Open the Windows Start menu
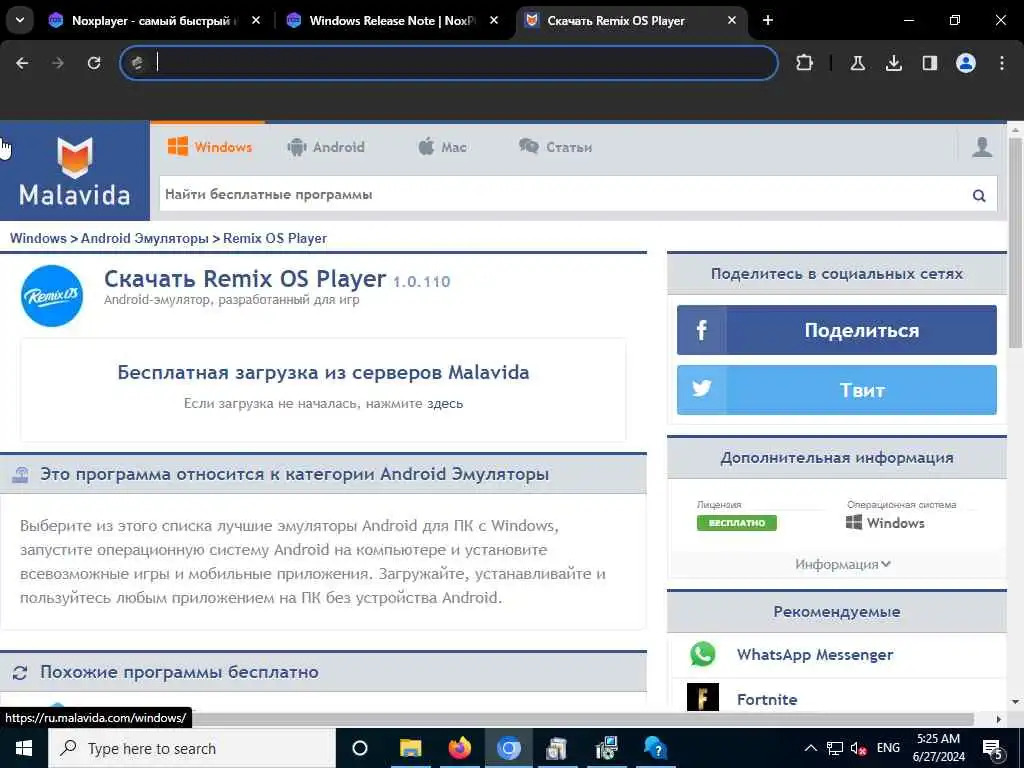Viewport: 1024px width, 768px height. coord(24,748)
